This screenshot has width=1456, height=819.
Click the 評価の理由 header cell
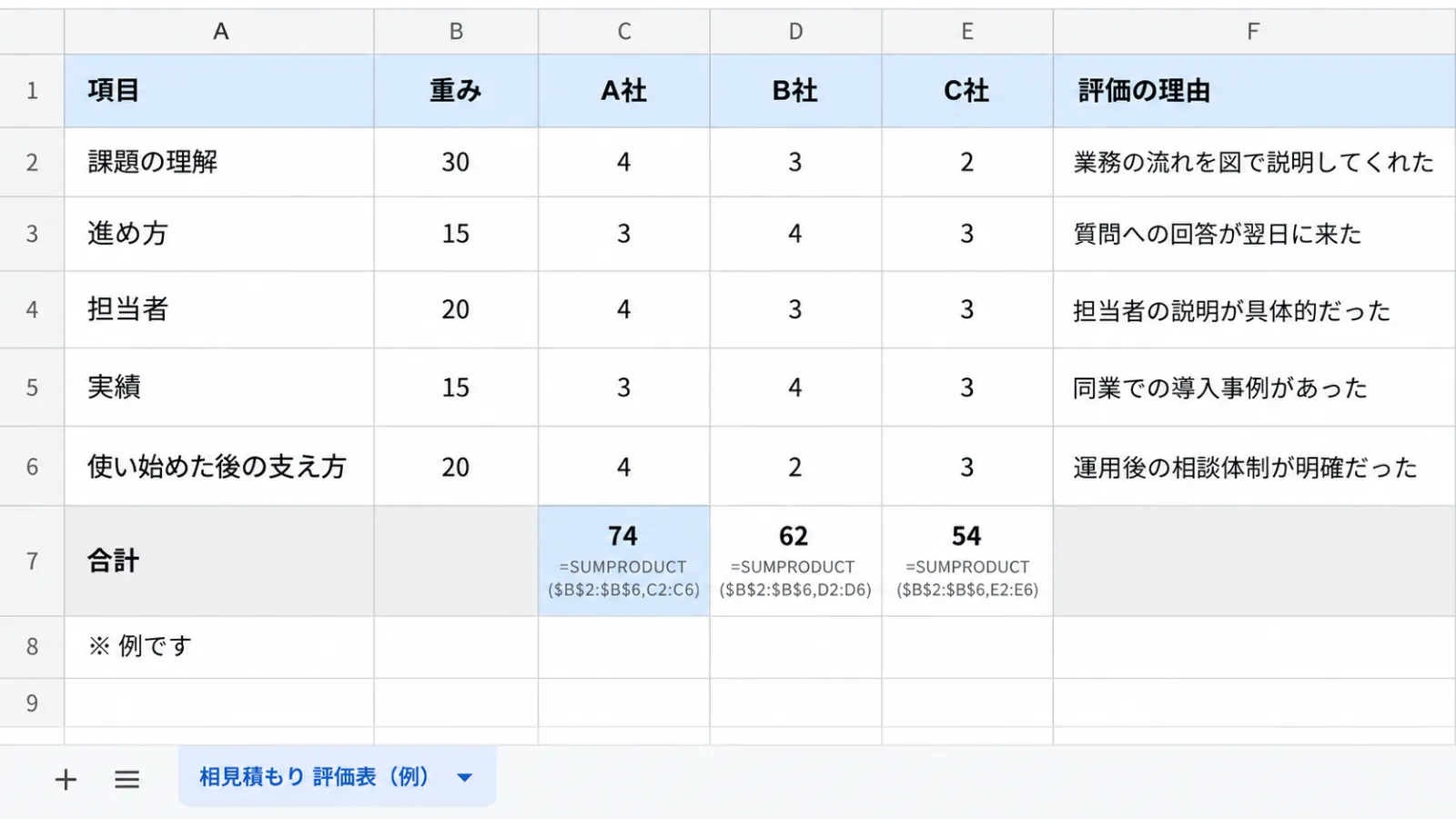[1254, 91]
